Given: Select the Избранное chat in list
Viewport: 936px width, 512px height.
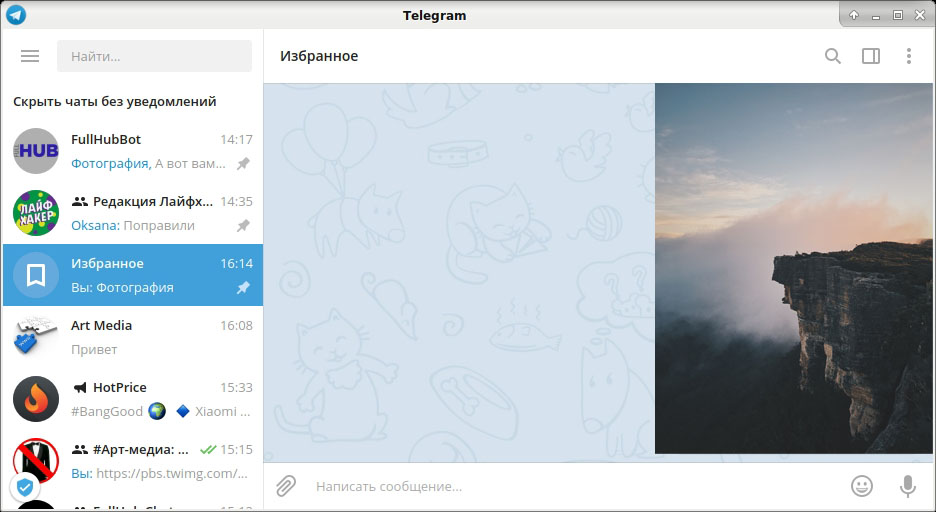Looking at the screenshot, I should click(133, 275).
